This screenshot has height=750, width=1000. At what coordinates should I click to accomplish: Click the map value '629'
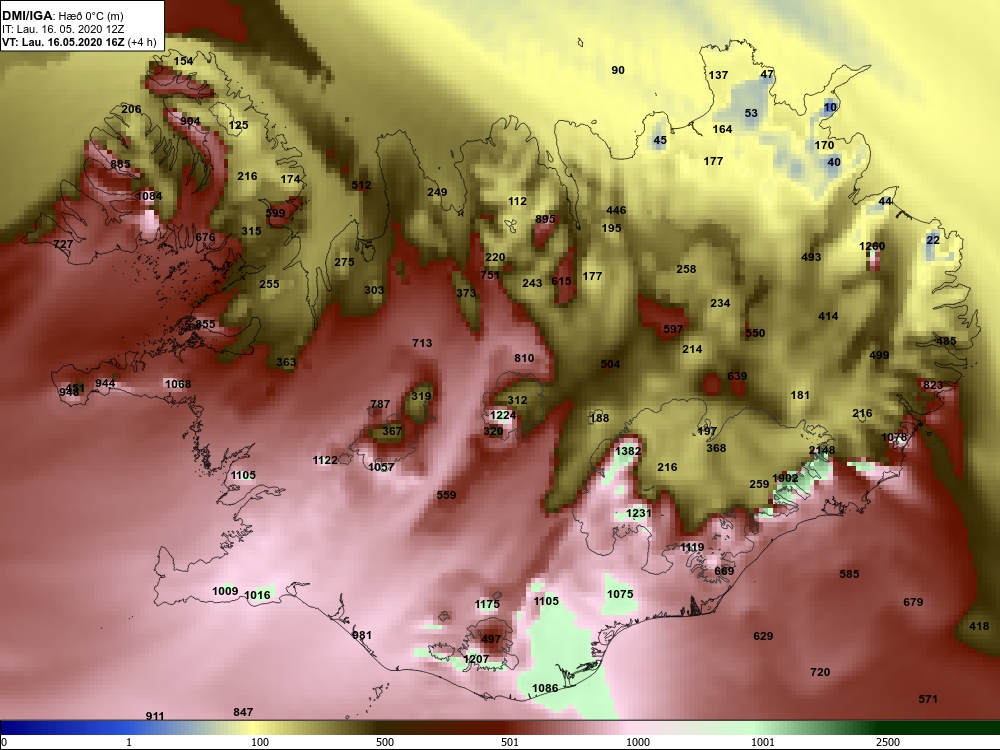[763, 636]
